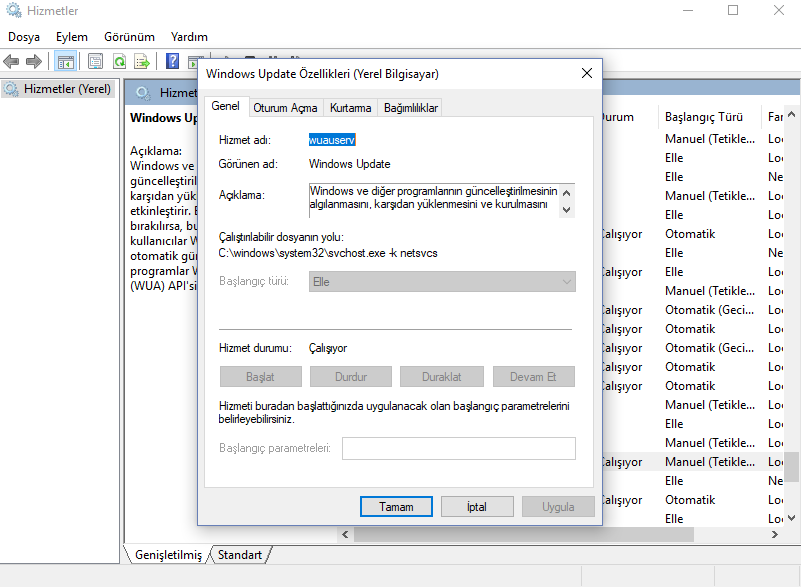Click the services list scroll-down arrow
This screenshot has height=587, width=801.
pos(791,518)
